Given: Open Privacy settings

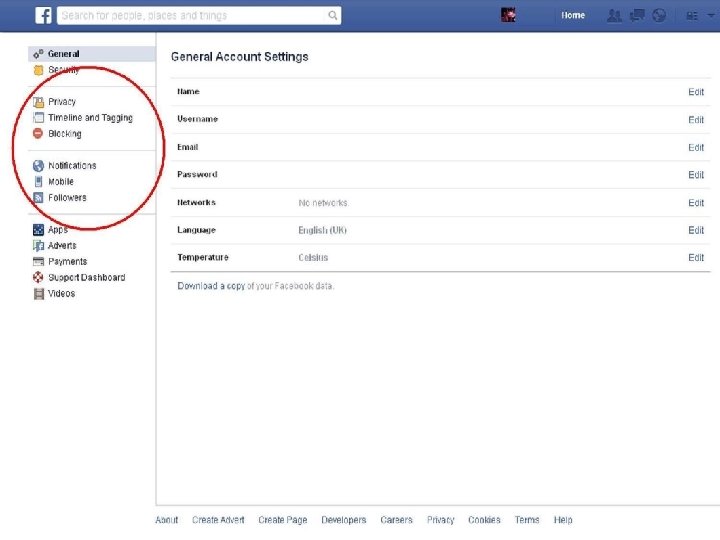Looking at the screenshot, I should coord(62,102).
